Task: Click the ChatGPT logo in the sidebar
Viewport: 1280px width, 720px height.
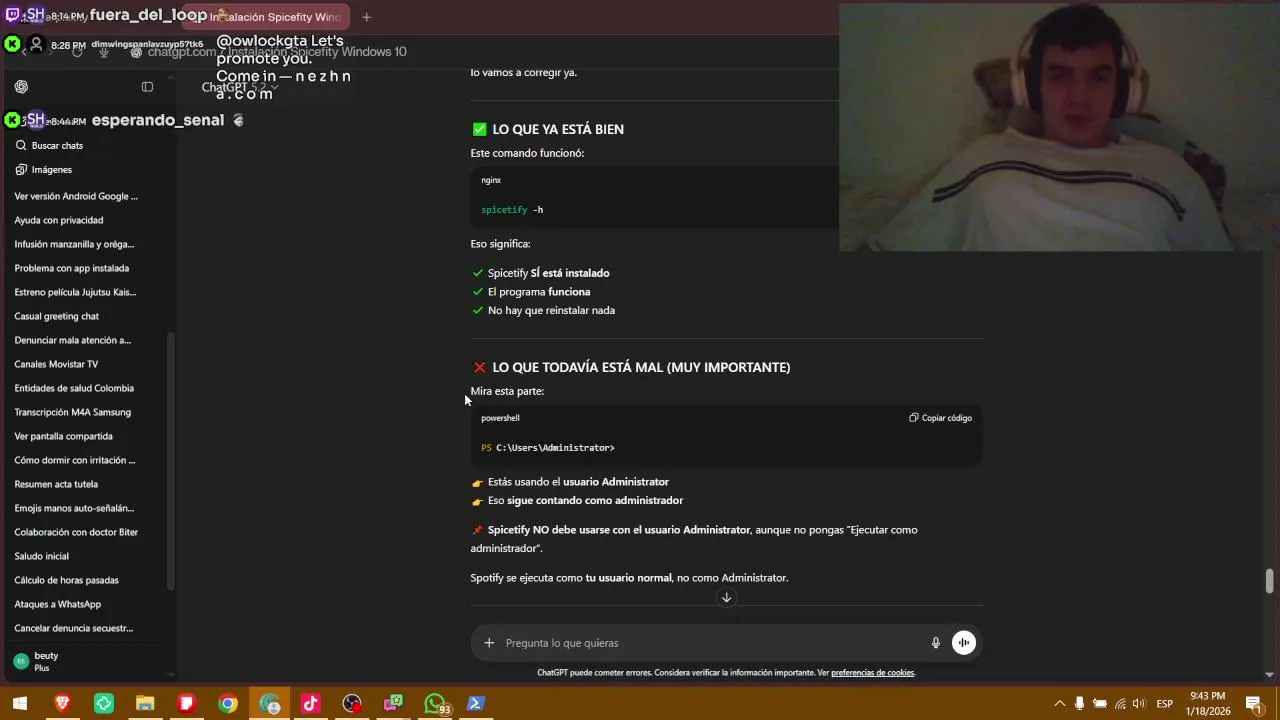Action: tap(21, 87)
